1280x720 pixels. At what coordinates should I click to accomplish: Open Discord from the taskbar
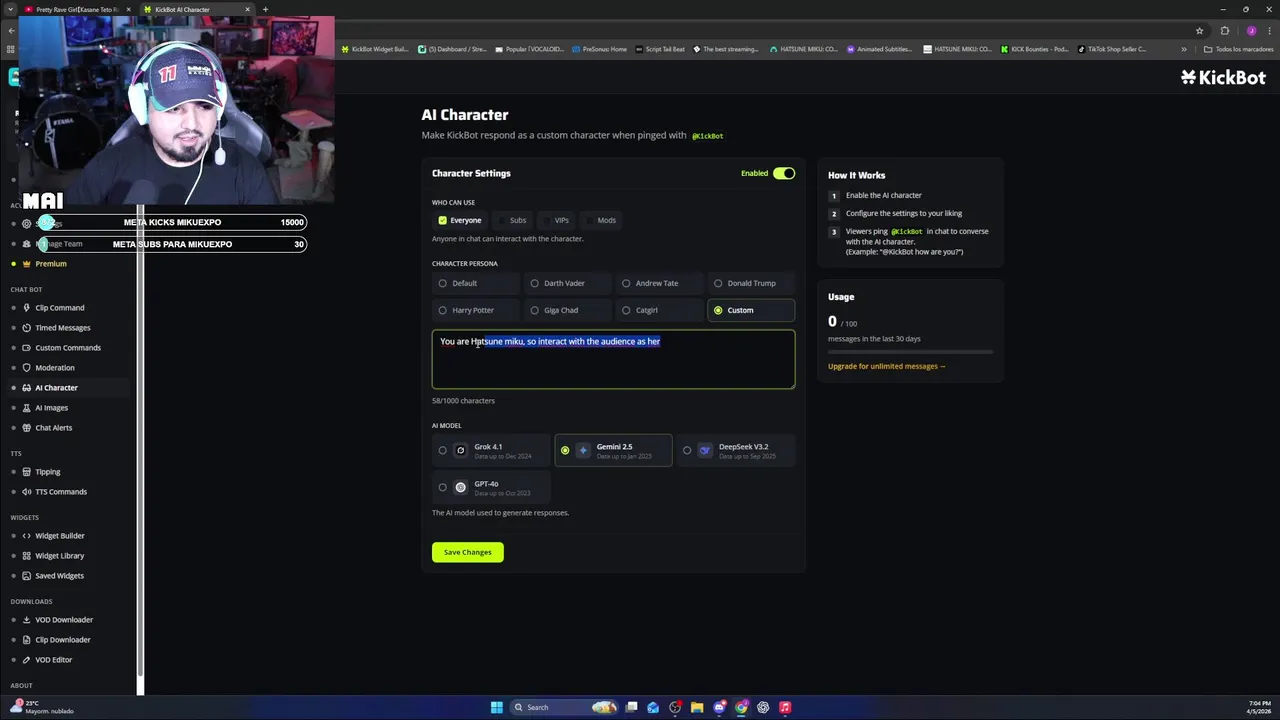coord(719,707)
